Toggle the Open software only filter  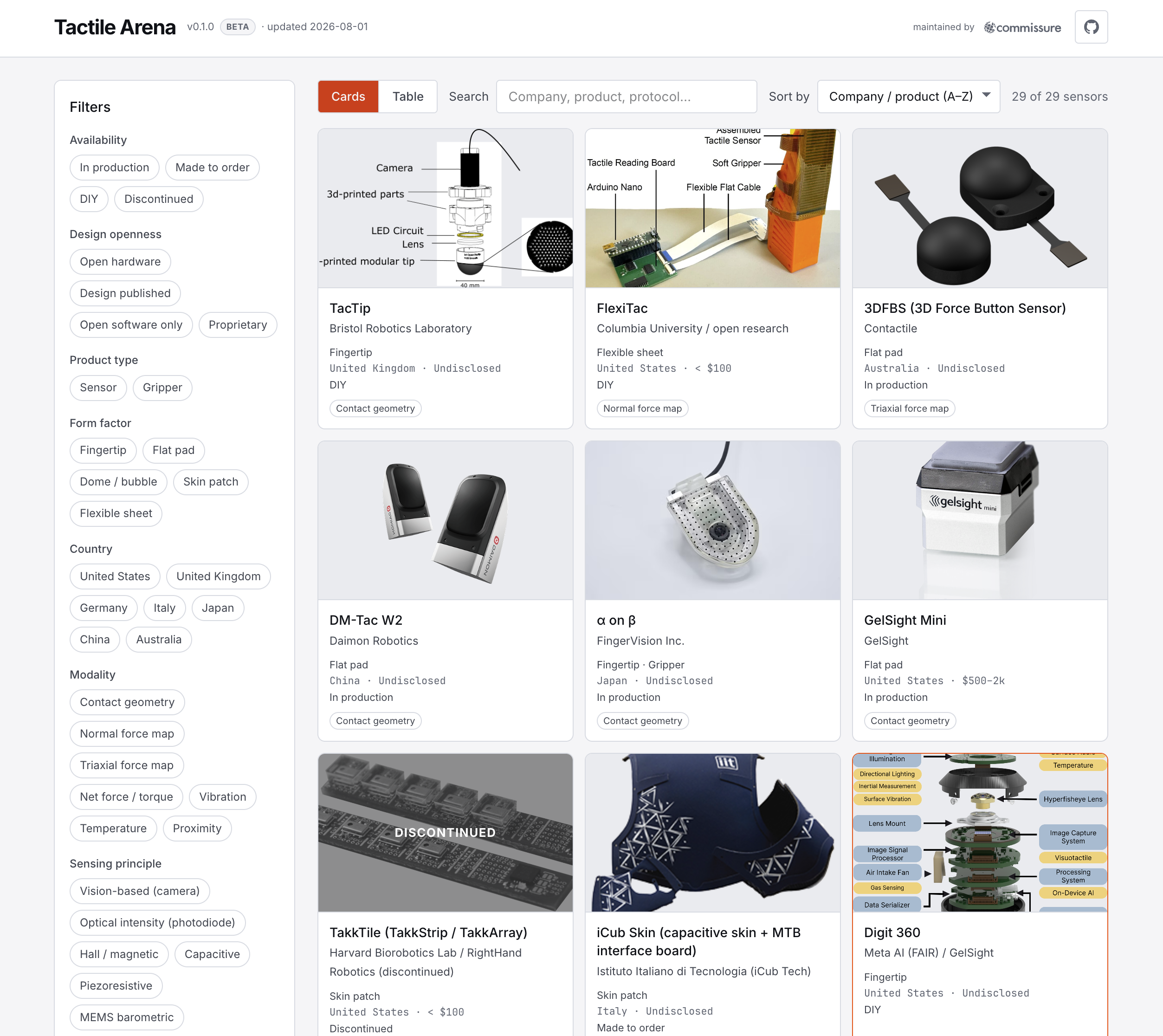pyautogui.click(x=131, y=325)
